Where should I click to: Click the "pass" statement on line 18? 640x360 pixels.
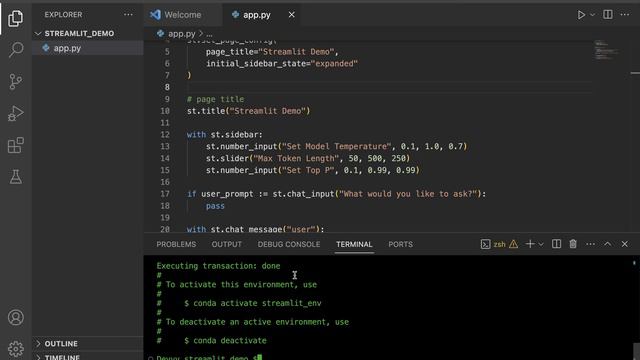(215, 206)
